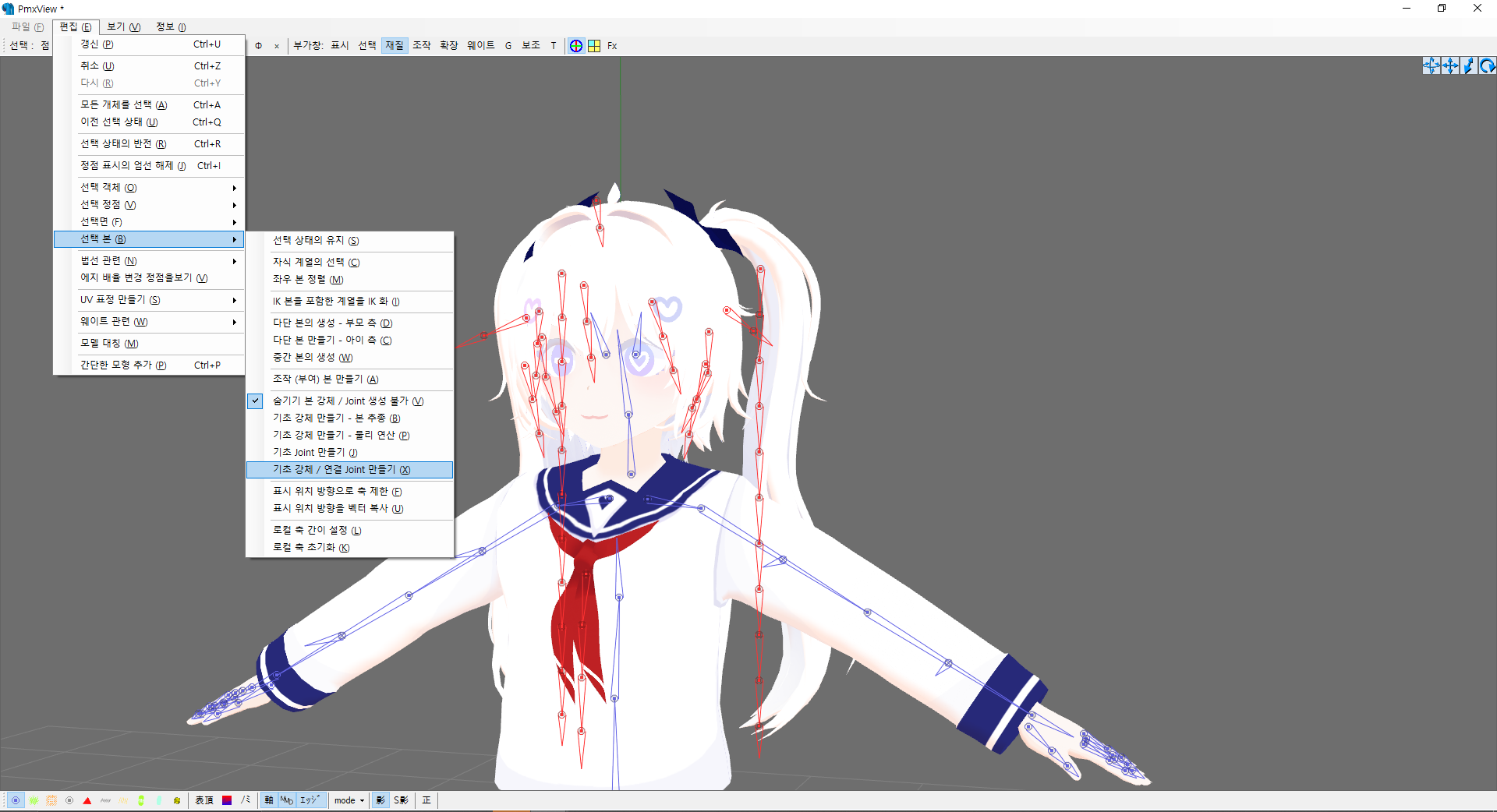Choose 취소 (U) undo entry
Image resolution: width=1497 pixels, height=812 pixels.
149,66
